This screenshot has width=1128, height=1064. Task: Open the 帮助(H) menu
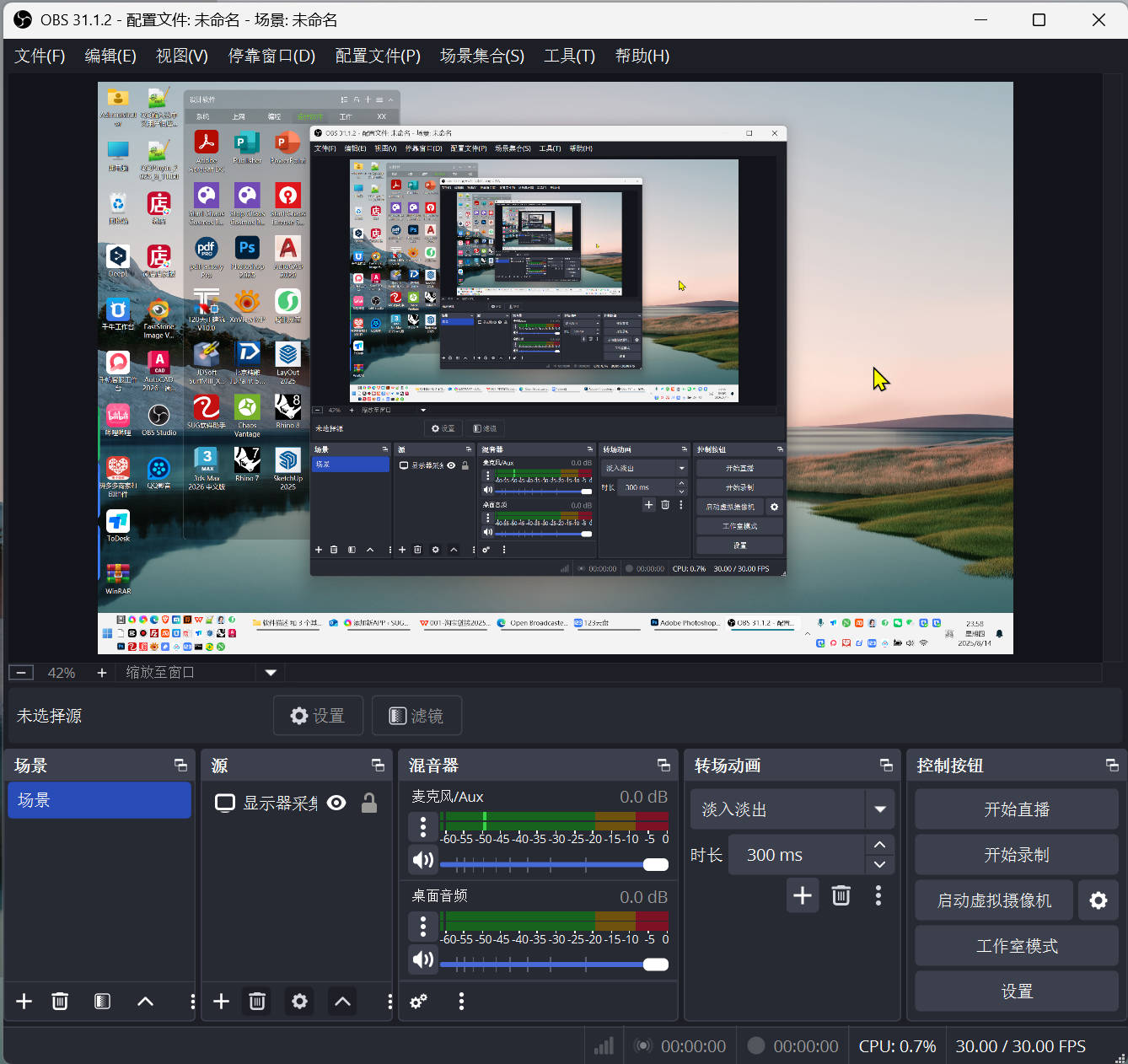(642, 56)
